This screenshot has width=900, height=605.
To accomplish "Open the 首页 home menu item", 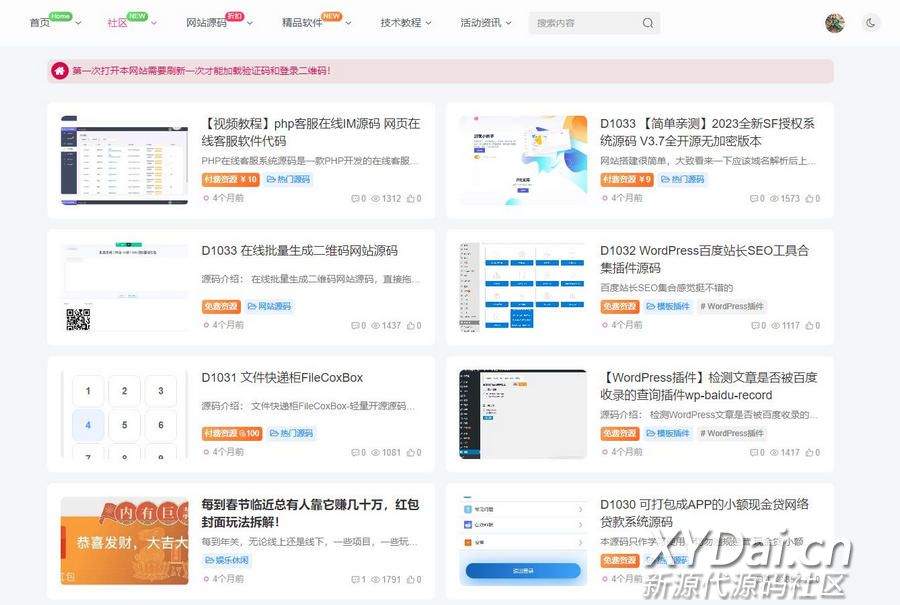I will [x=40, y=23].
